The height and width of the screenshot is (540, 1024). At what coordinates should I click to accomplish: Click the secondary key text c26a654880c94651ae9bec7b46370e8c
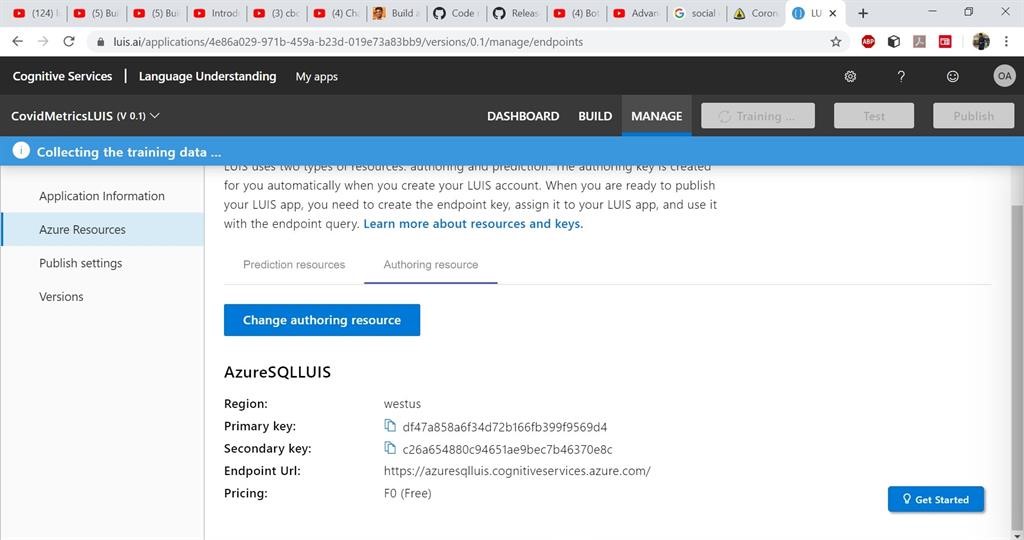point(507,449)
